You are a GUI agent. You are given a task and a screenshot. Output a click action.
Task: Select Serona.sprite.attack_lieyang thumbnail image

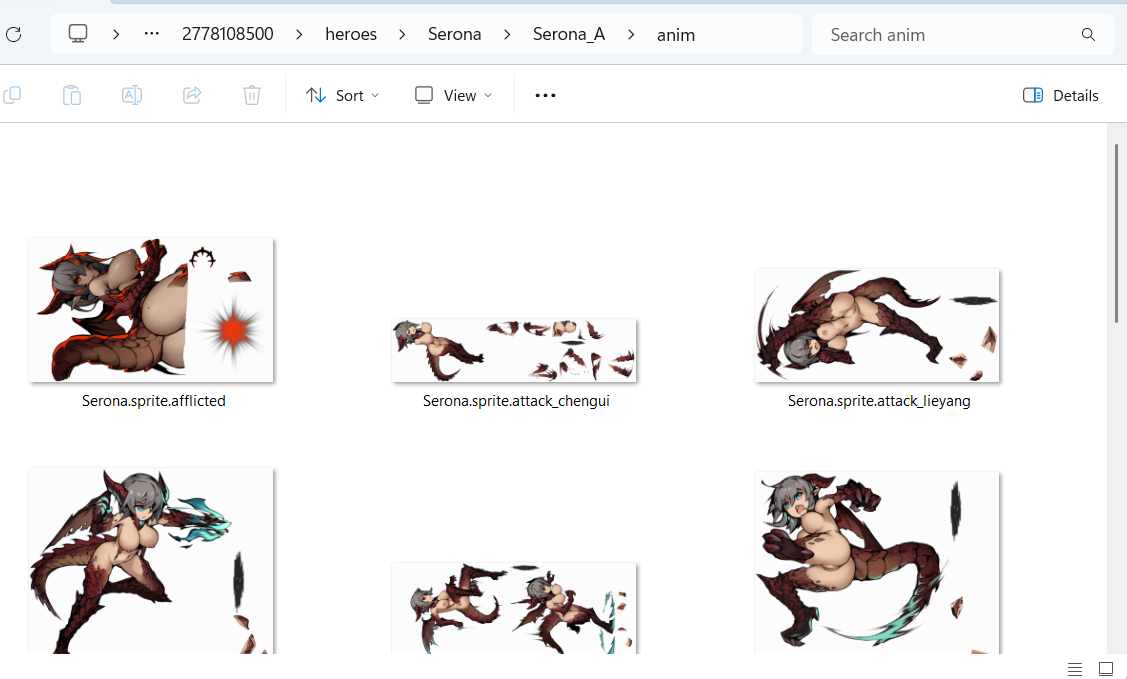click(877, 325)
